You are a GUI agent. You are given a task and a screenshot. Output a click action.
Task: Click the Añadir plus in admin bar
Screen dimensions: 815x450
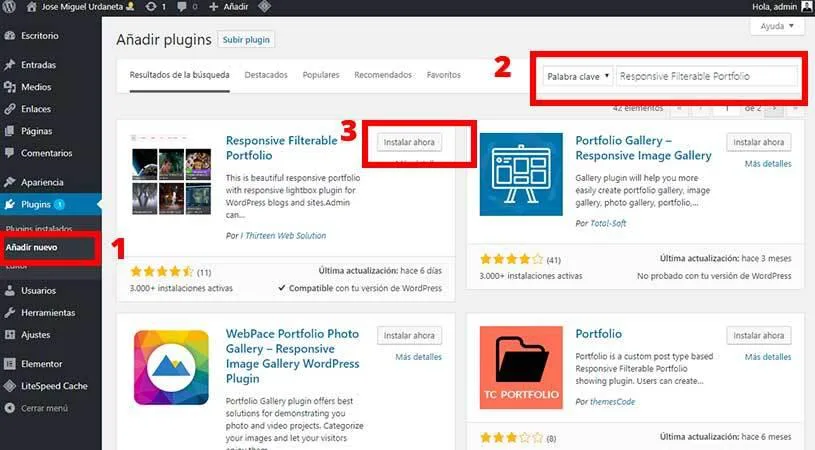pyautogui.click(x=213, y=7)
